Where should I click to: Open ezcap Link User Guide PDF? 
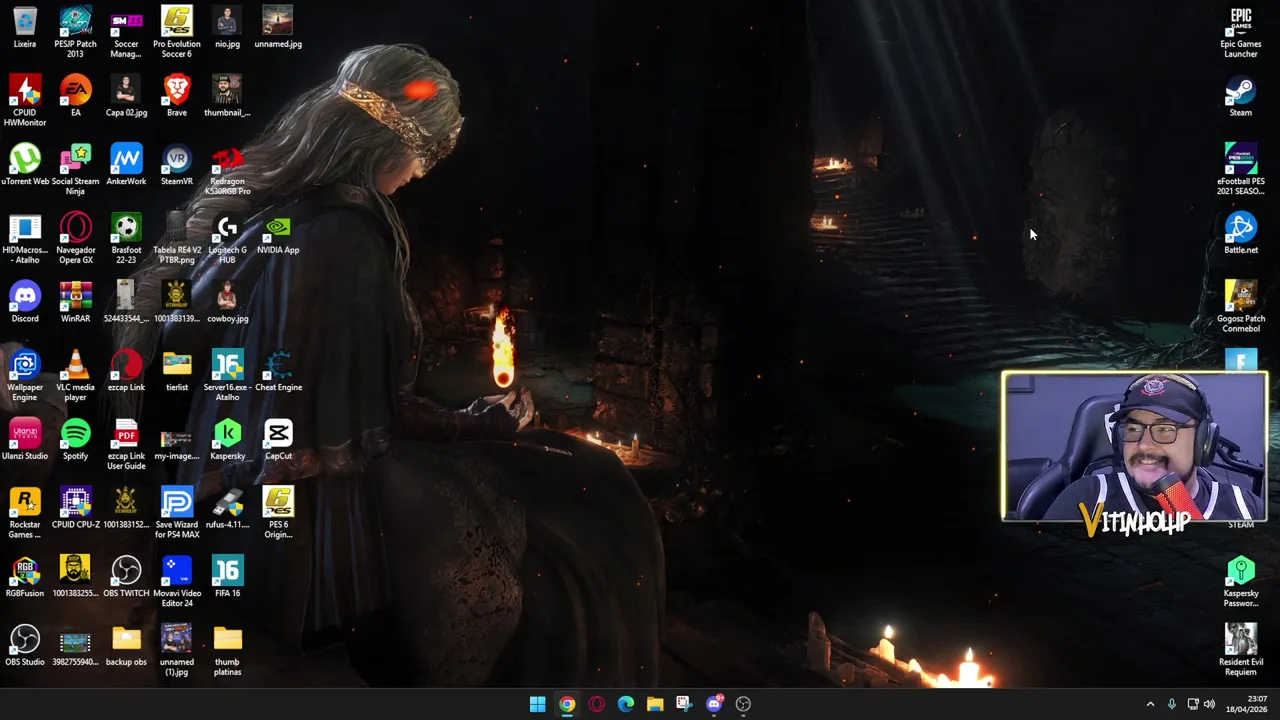[x=126, y=445]
